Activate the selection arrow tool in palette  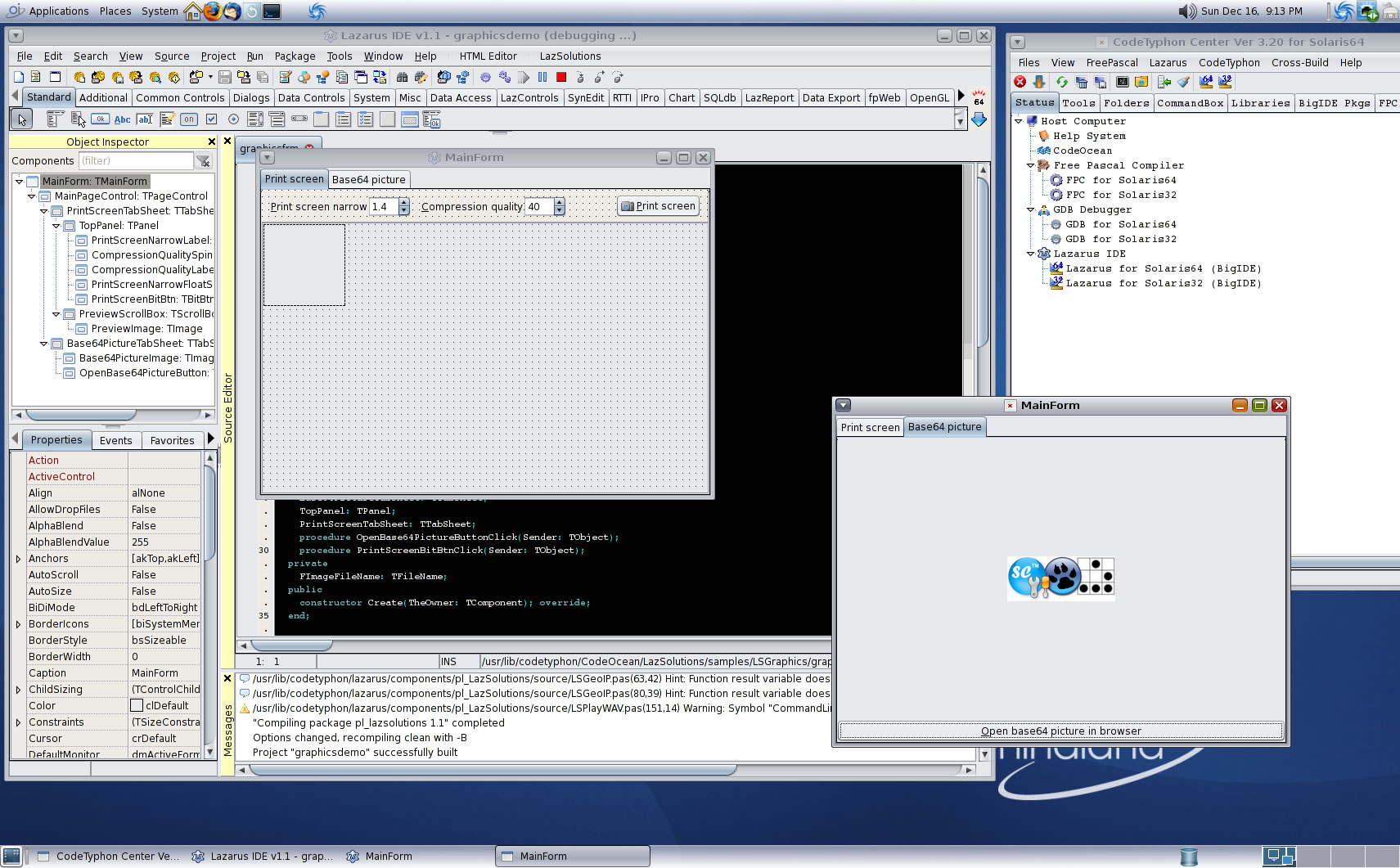click(x=21, y=119)
